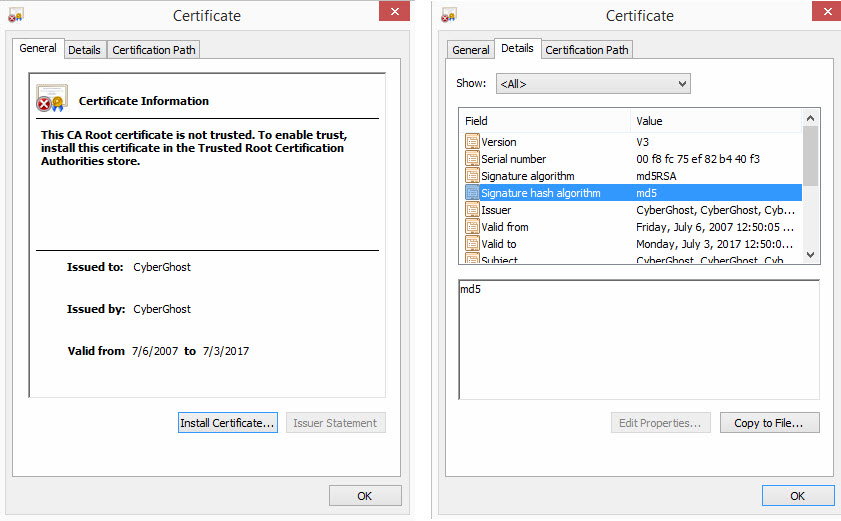
Task: Open the Details tab in left window
Action: pyautogui.click(x=84, y=50)
